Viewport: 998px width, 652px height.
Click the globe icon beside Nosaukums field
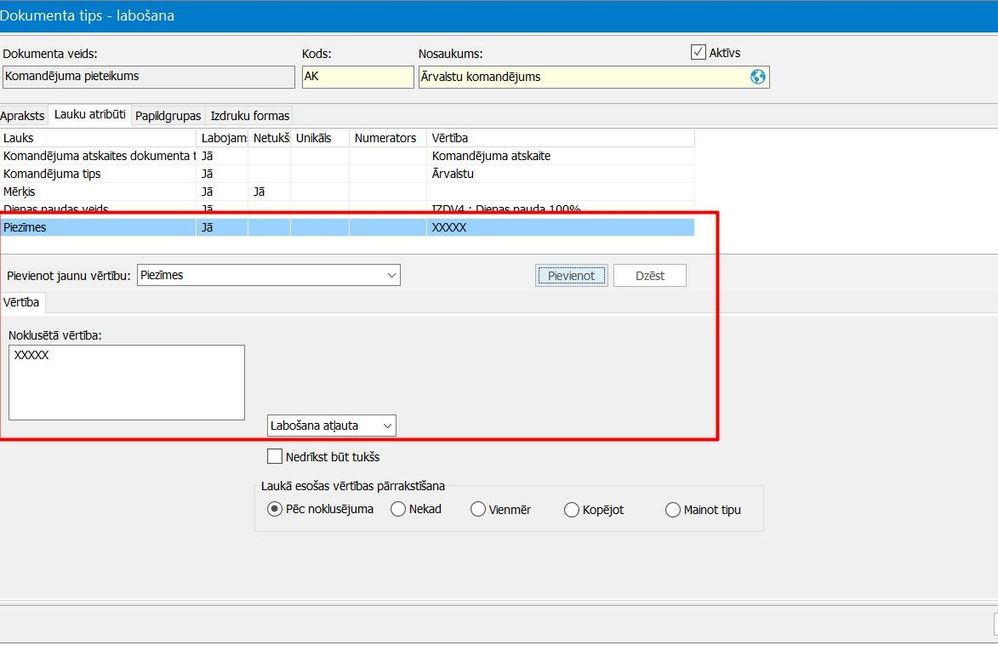pyautogui.click(x=758, y=76)
